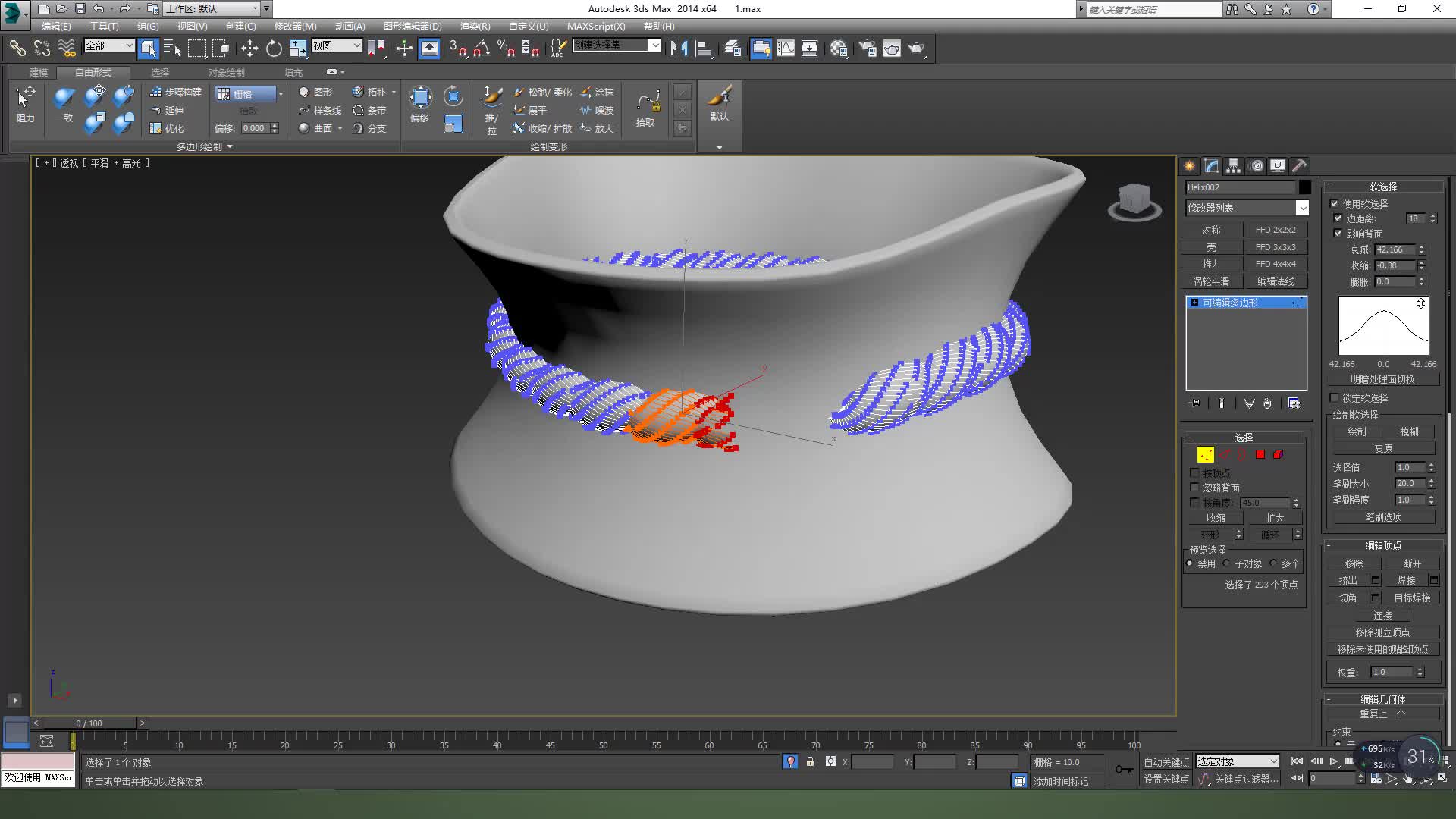1456x819 pixels.
Task: Click the black object color swatch
Action: point(1304,187)
